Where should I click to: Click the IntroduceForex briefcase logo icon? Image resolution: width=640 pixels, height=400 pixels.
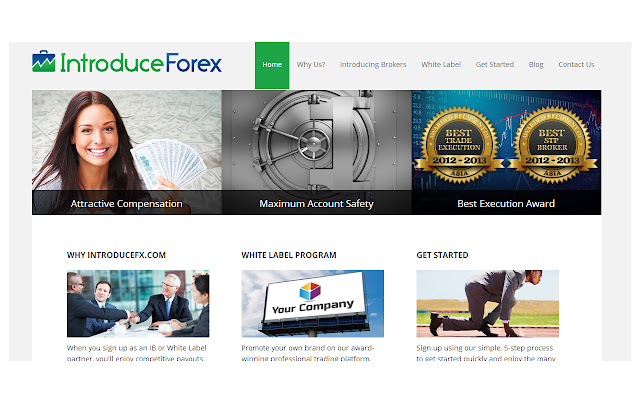[x=44, y=61]
